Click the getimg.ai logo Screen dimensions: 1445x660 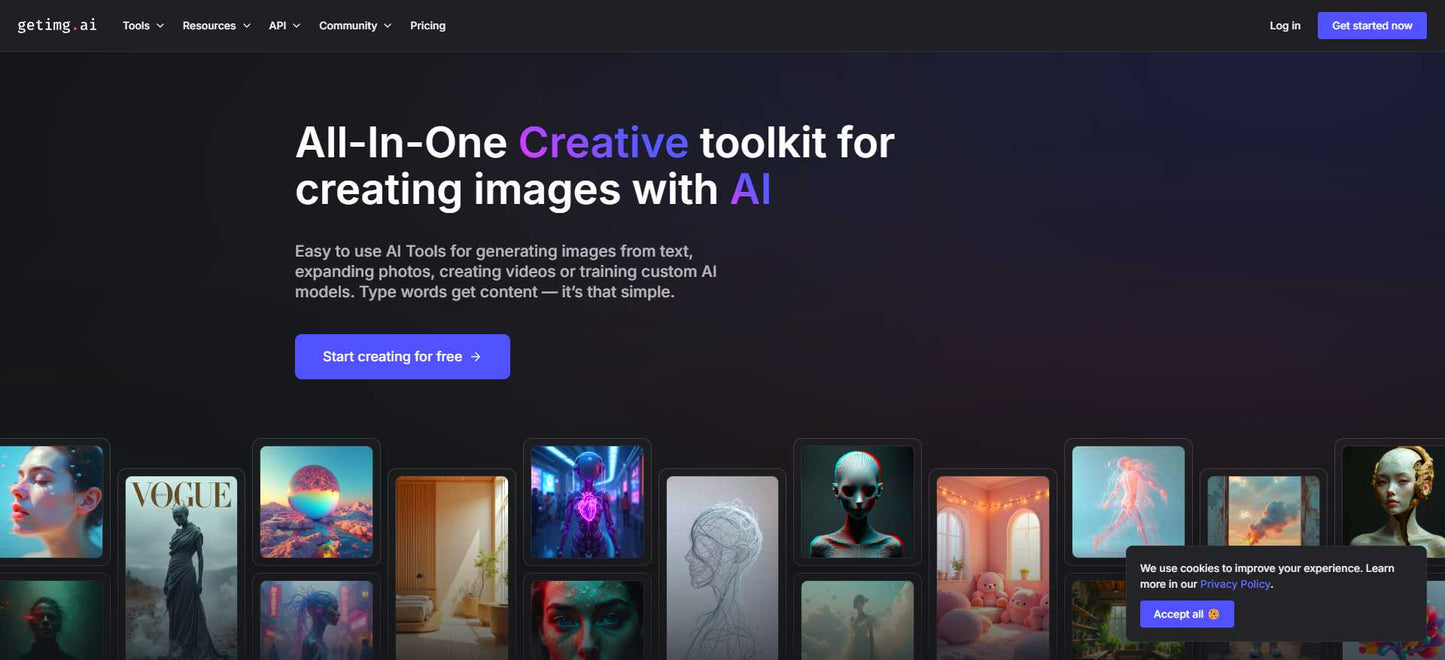[57, 25]
